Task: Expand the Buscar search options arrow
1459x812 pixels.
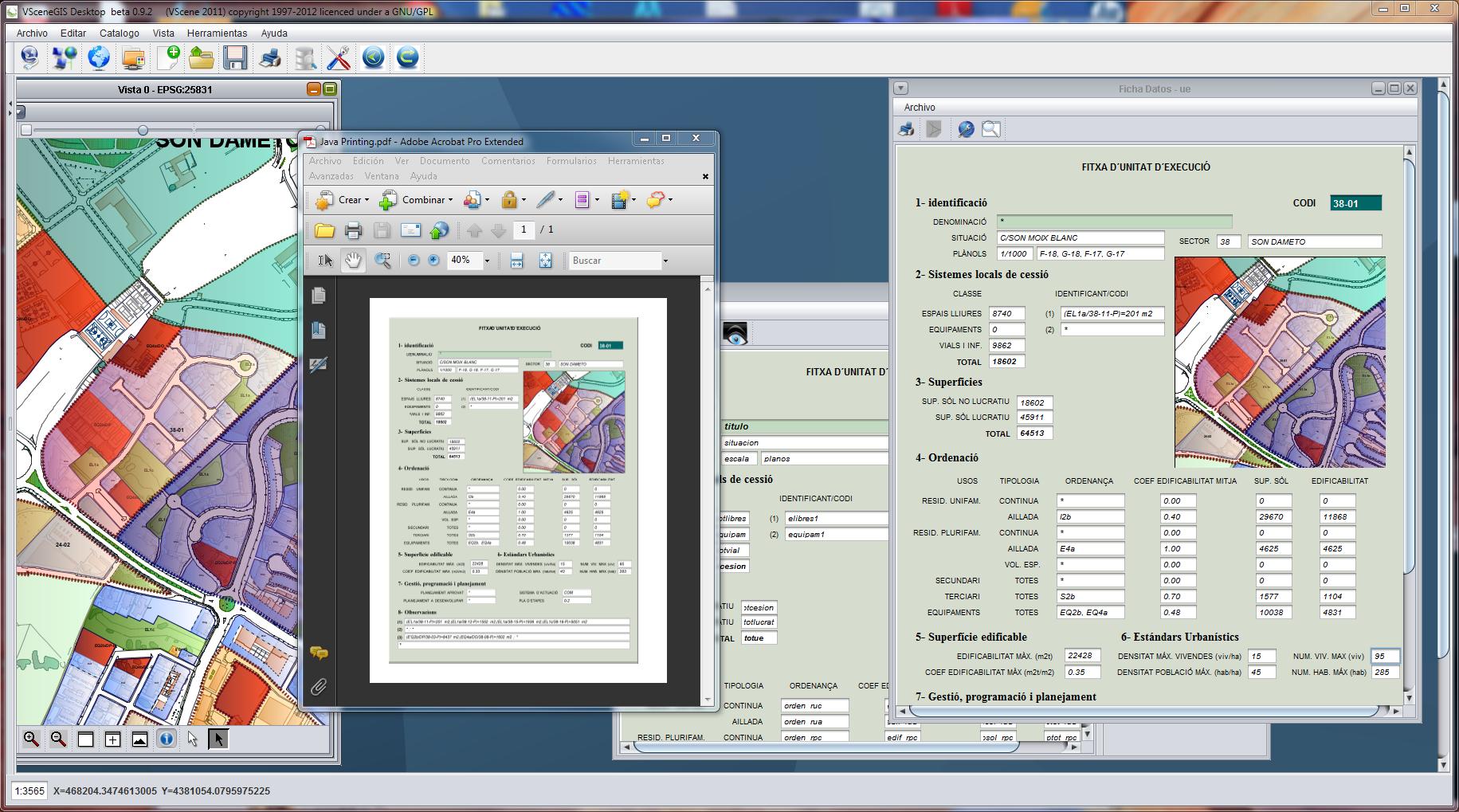Action: tap(665, 261)
